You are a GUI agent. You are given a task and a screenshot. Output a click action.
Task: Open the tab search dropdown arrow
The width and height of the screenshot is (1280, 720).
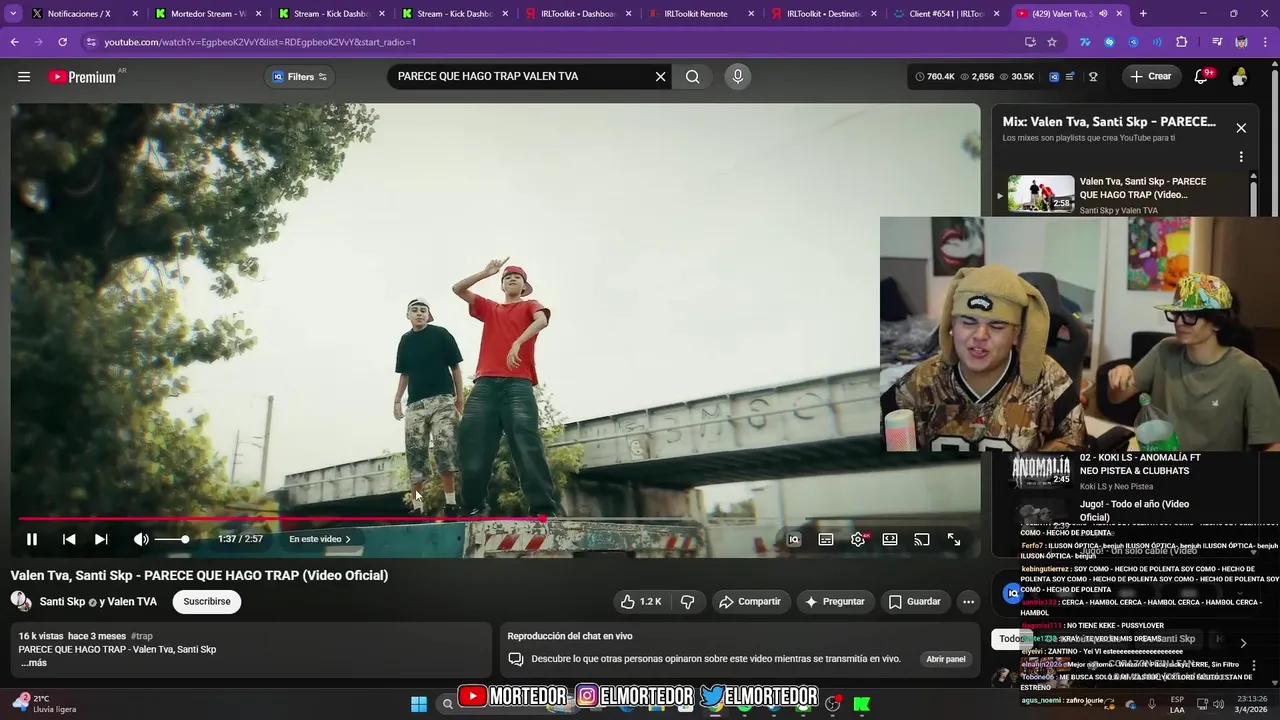click(x=13, y=14)
